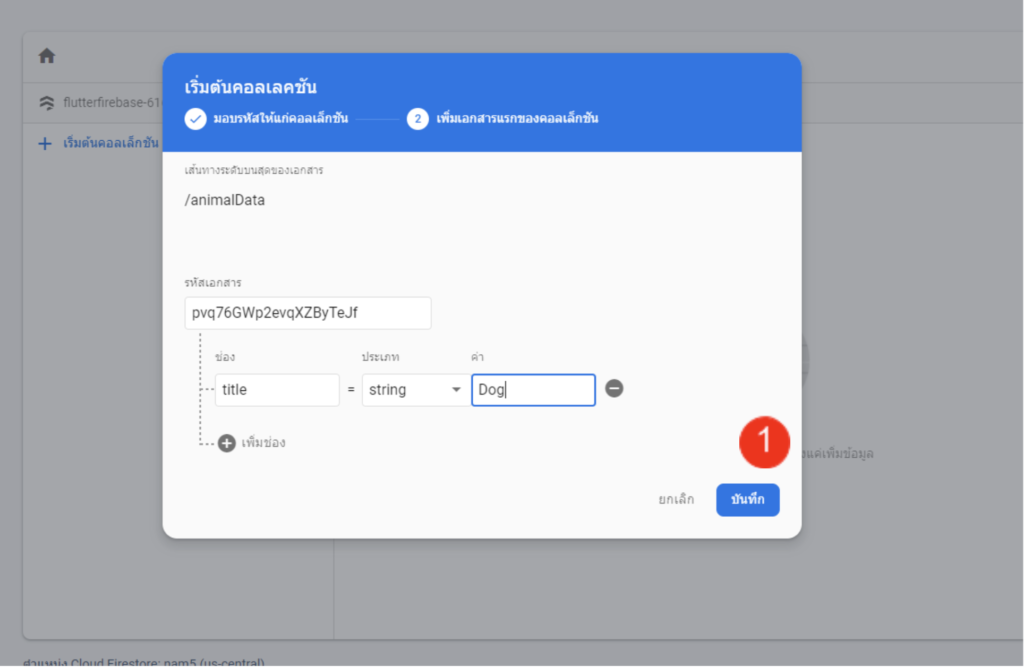
Task: Click the plus icon next to เพิ่มช่อง
Action: (x=228, y=442)
